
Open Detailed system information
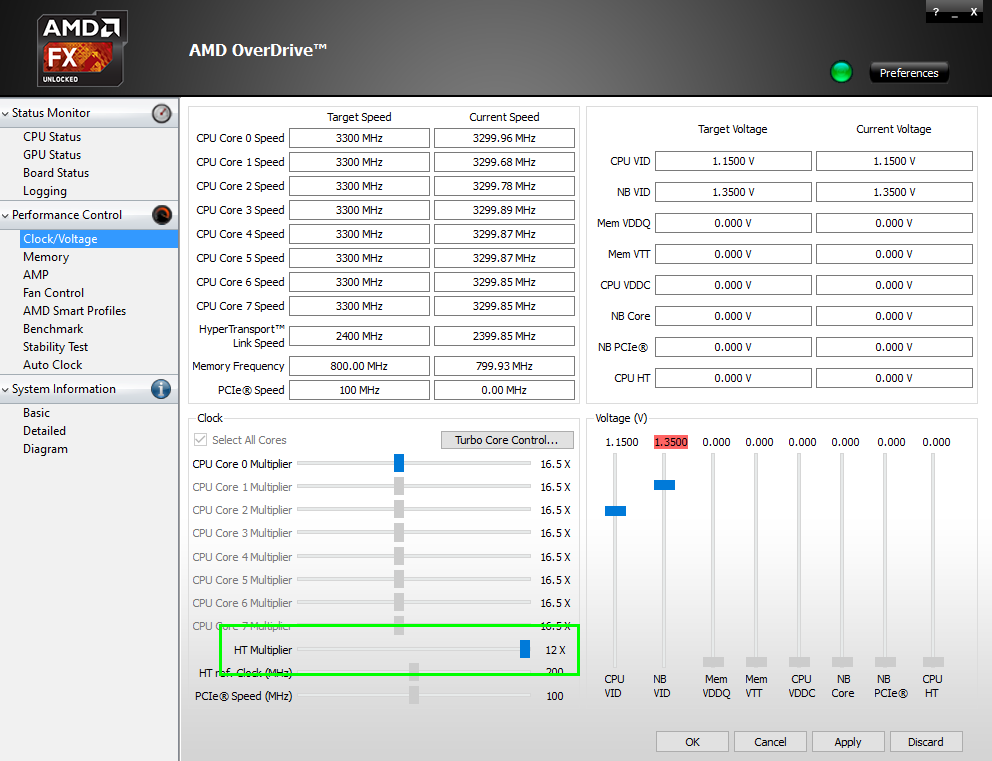(x=44, y=431)
